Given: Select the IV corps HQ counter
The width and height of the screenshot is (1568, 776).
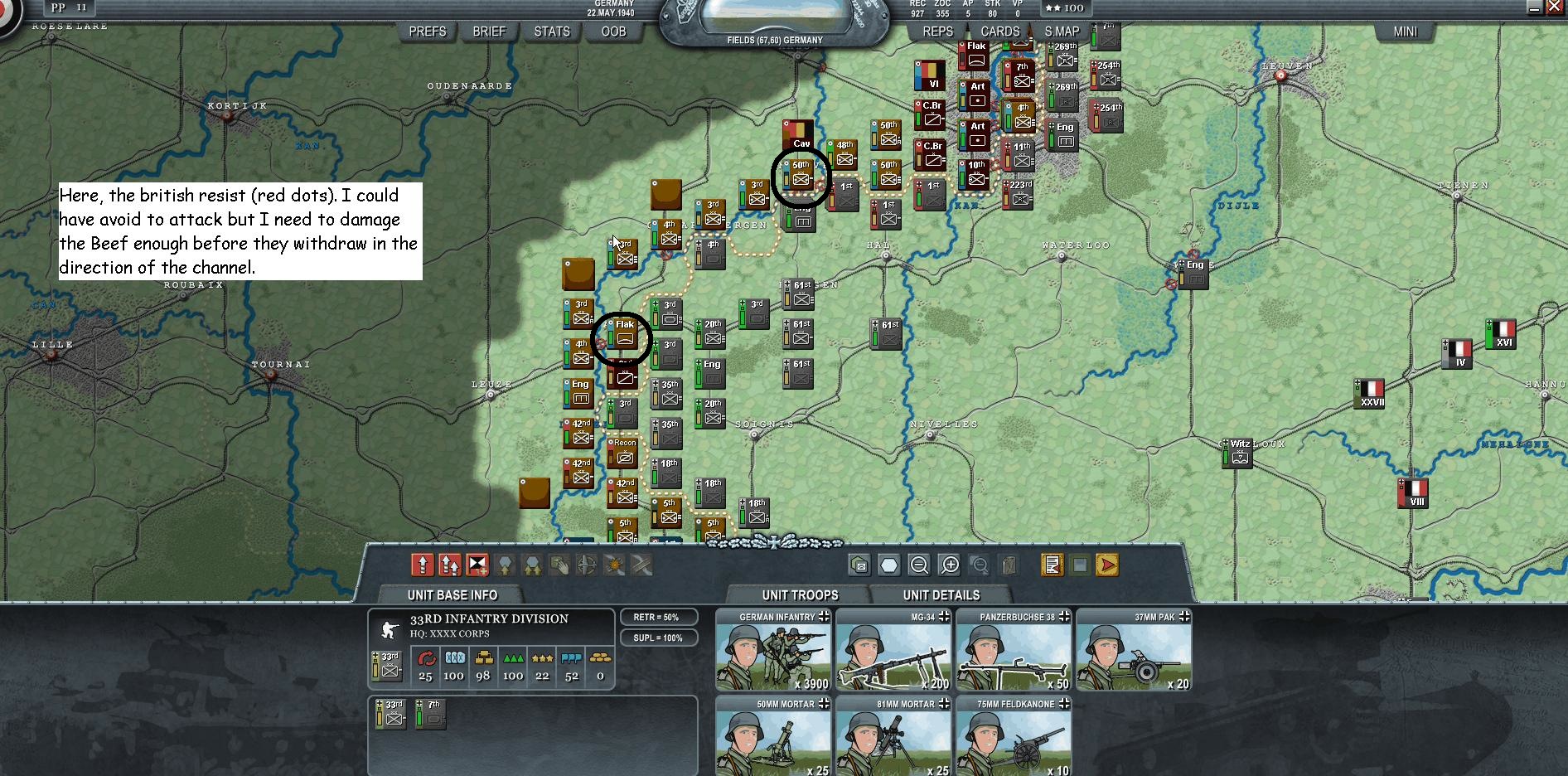Looking at the screenshot, I should point(1457,354).
